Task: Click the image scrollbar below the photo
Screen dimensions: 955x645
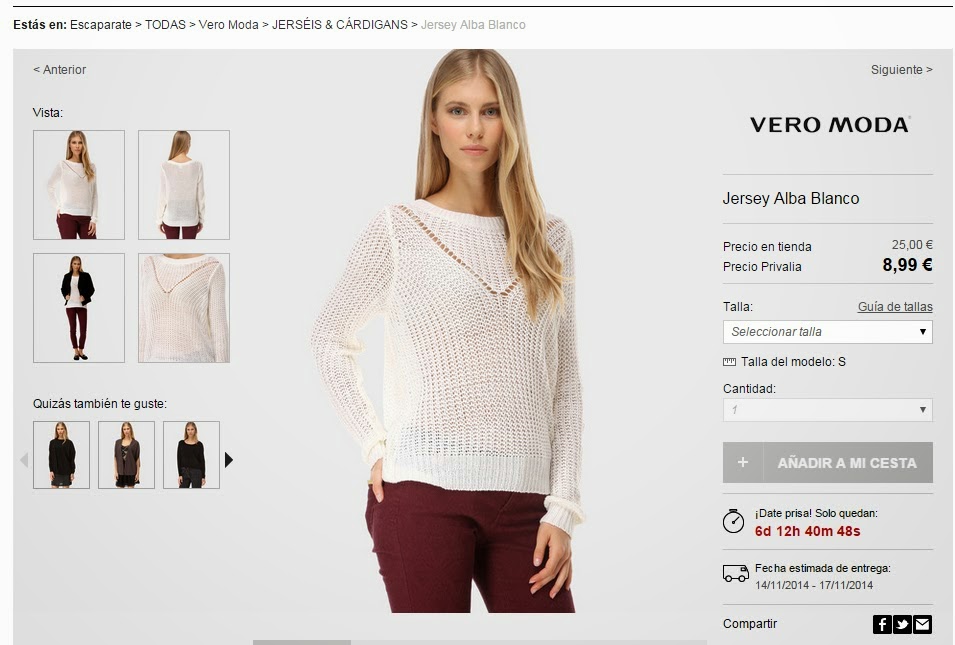Action: [479, 642]
